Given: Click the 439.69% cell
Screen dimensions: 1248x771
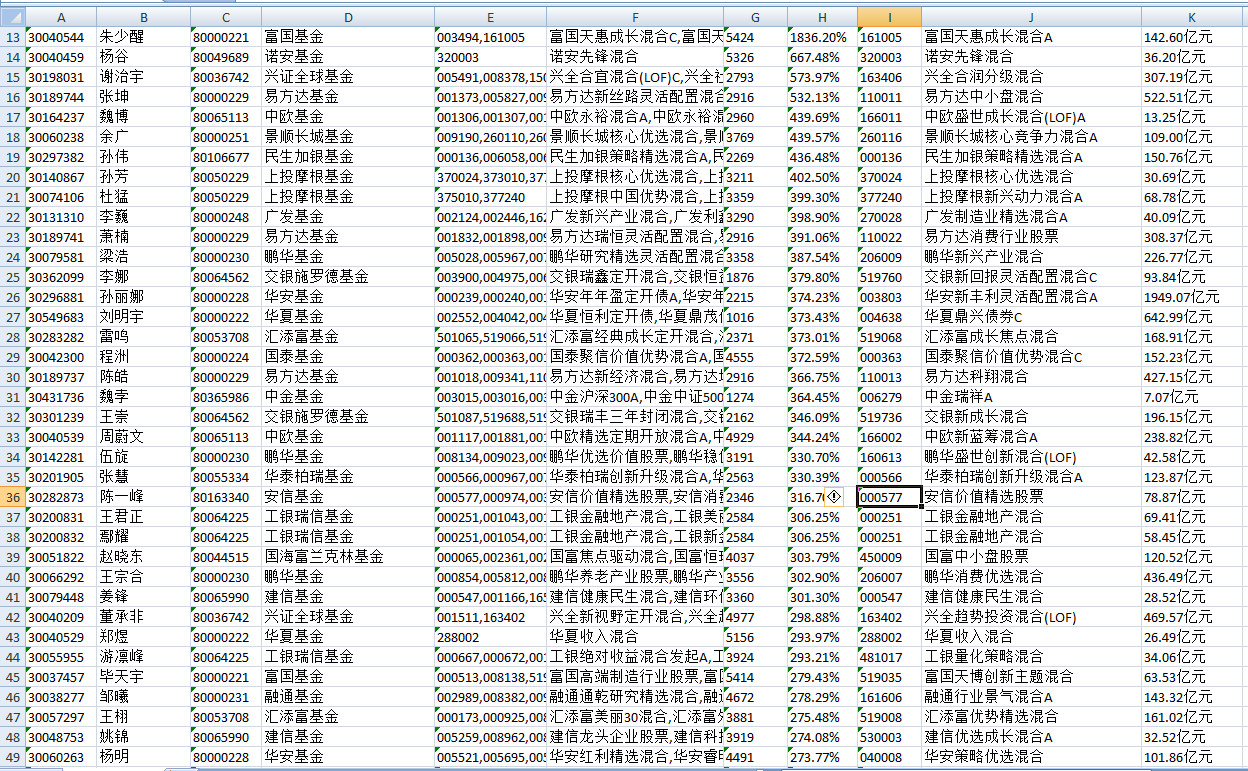Looking at the screenshot, I should [822, 117].
